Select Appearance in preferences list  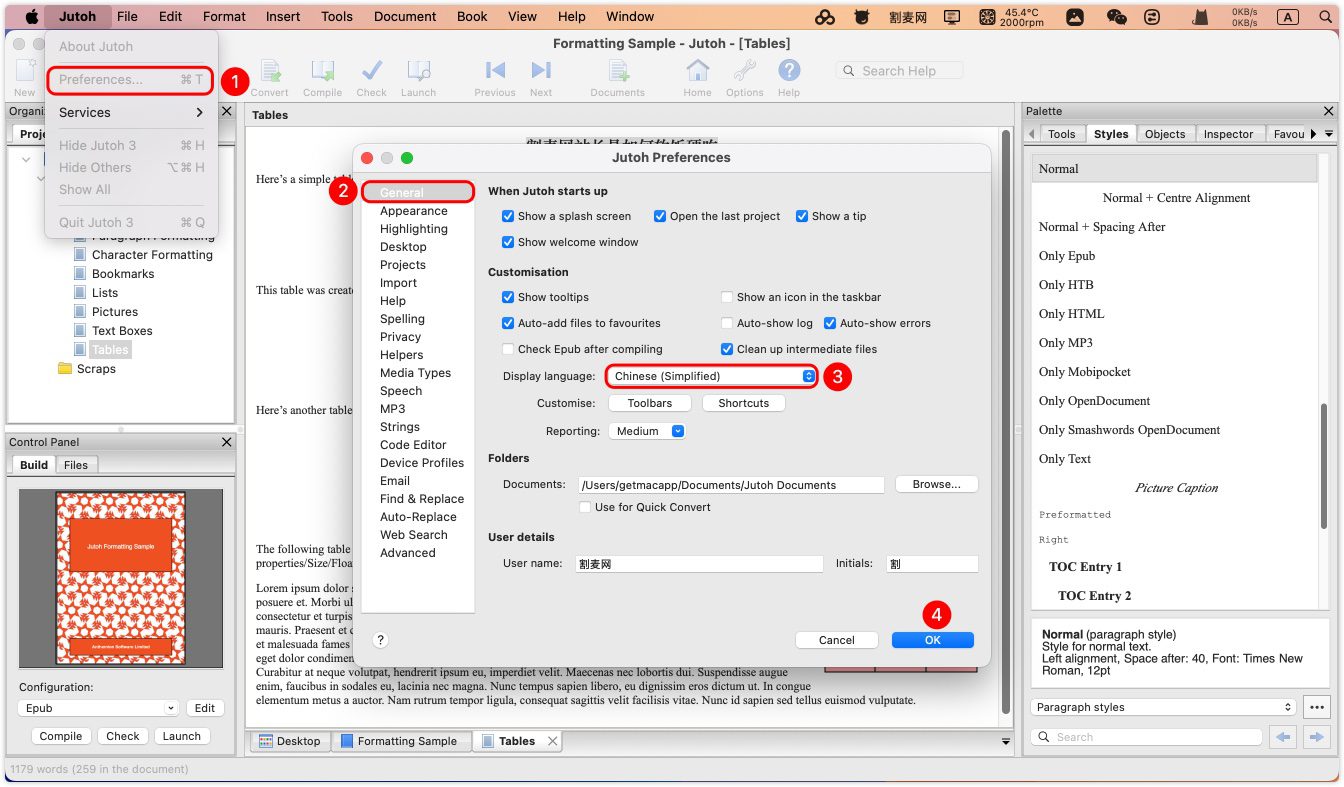(x=413, y=211)
